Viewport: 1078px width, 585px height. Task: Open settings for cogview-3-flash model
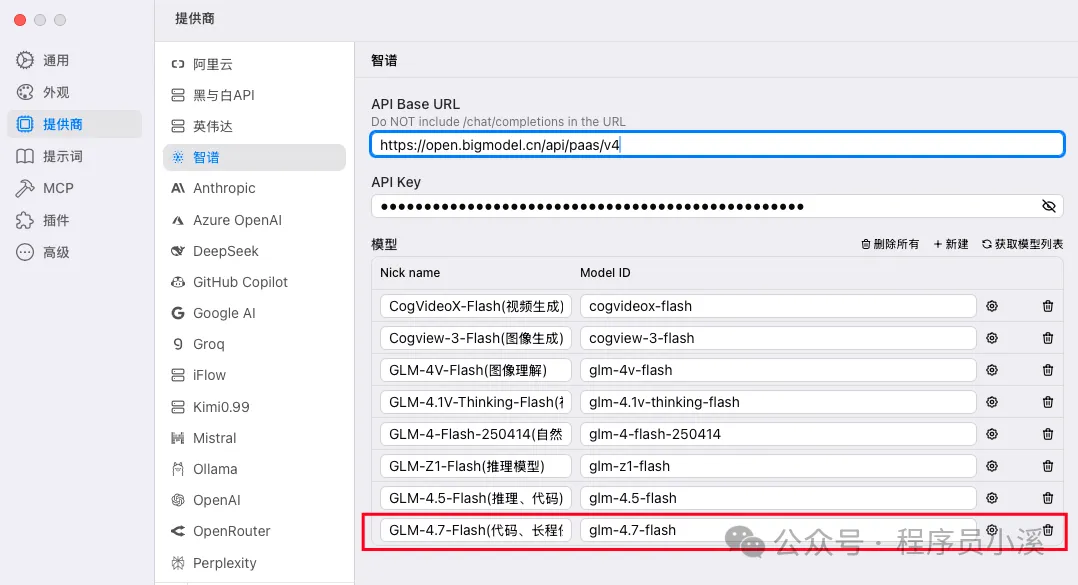tap(991, 338)
